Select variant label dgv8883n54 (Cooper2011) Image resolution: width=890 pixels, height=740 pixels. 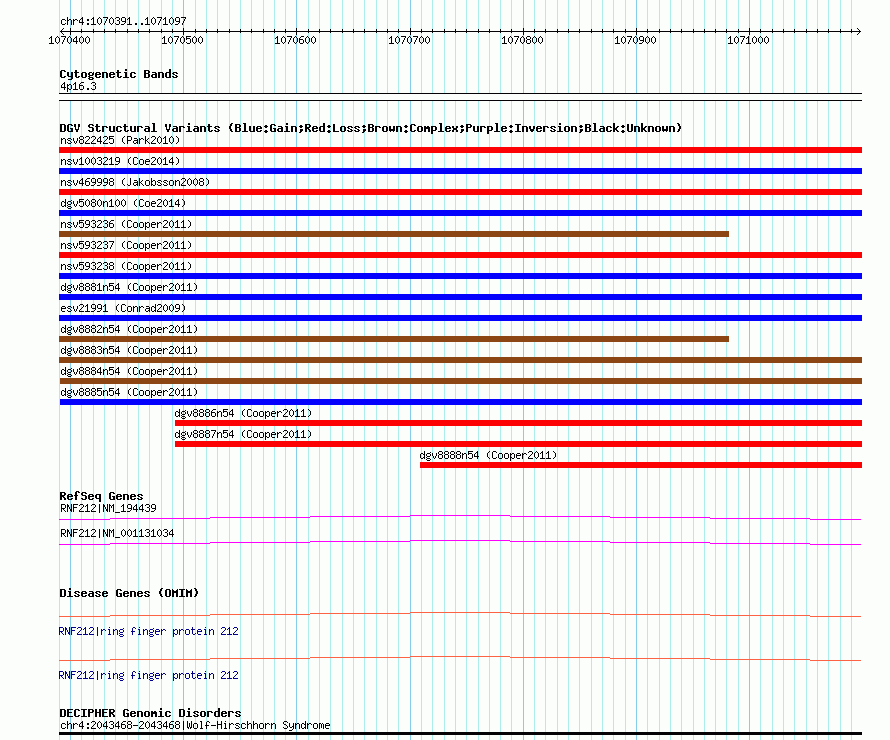tap(129, 350)
